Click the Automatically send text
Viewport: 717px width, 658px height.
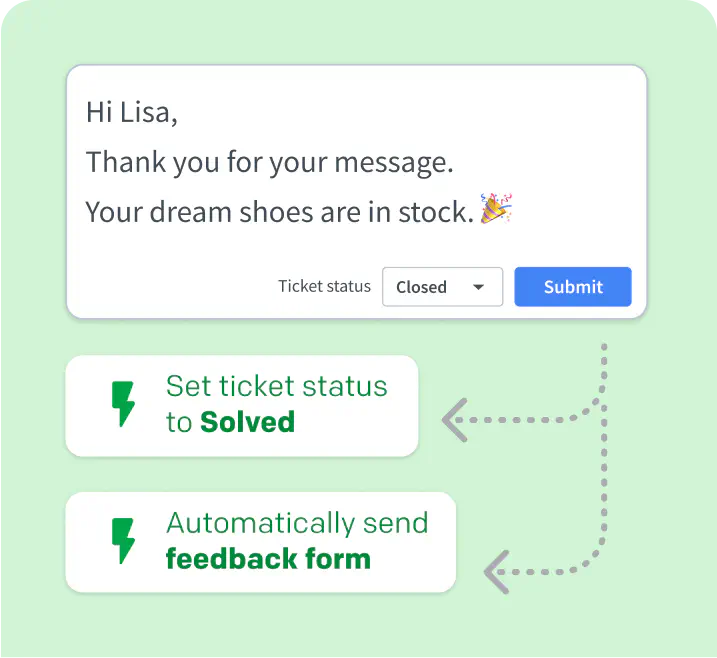(x=297, y=524)
